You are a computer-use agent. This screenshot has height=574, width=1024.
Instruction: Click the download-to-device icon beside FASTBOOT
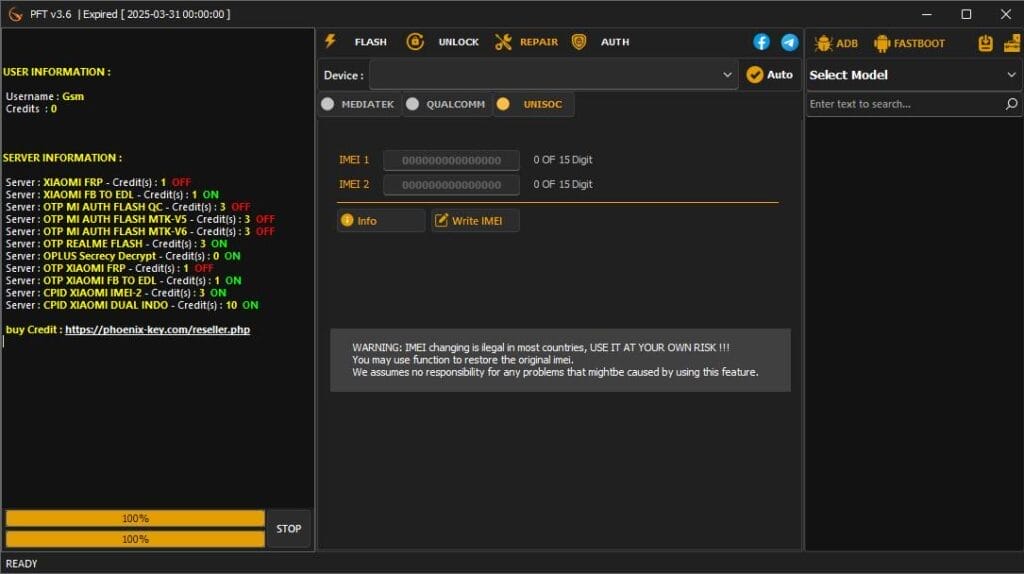tap(985, 43)
